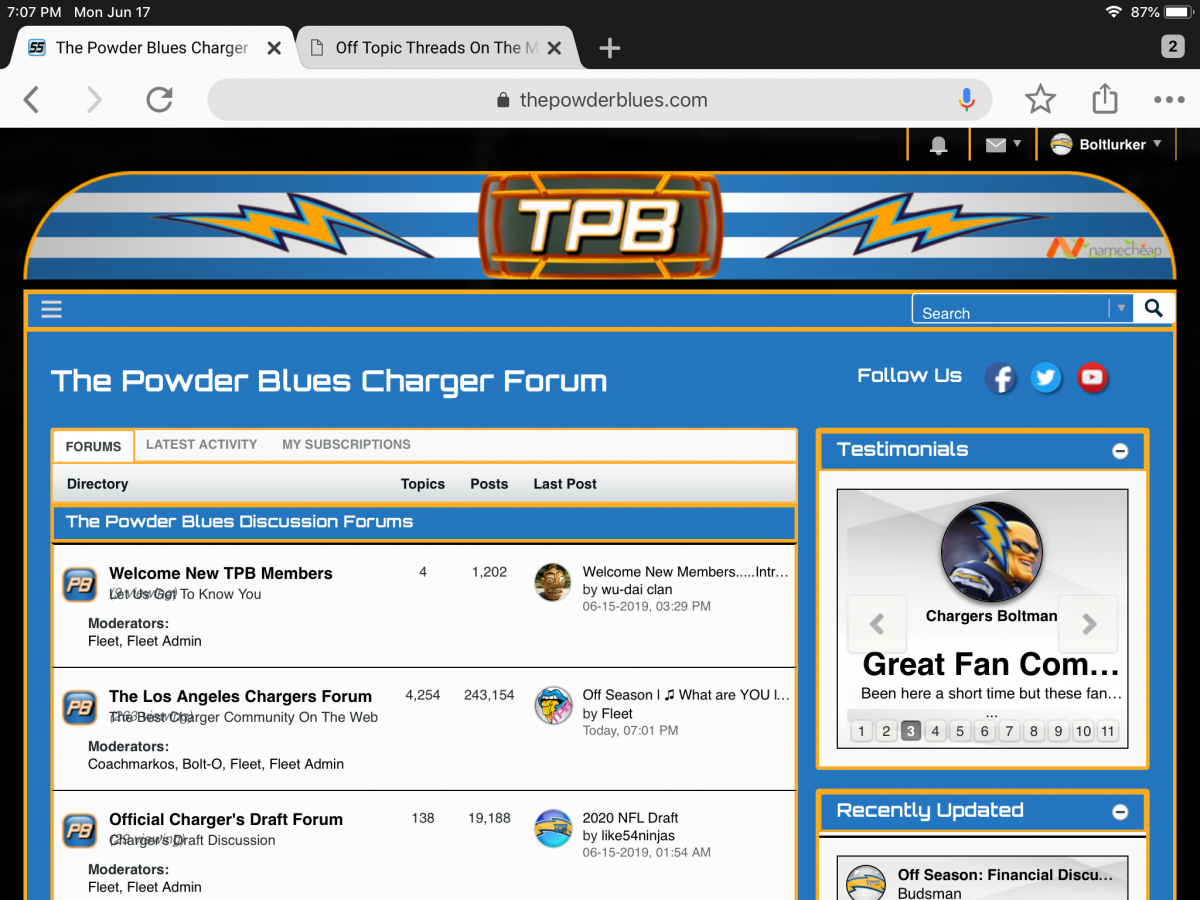Viewport: 1200px width, 900px height.
Task: Click PB icon beside Welcome New TPB Members
Action: pos(80,585)
